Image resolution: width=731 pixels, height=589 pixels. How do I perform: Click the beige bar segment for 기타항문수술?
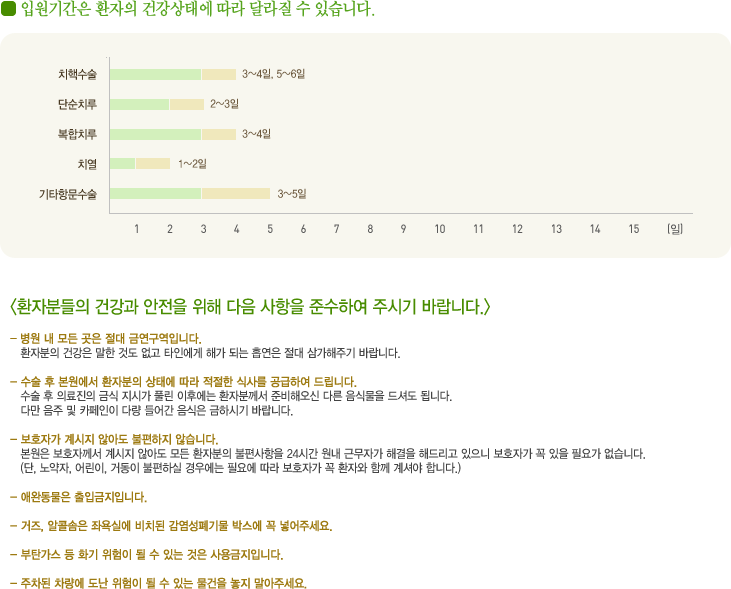click(x=236, y=194)
